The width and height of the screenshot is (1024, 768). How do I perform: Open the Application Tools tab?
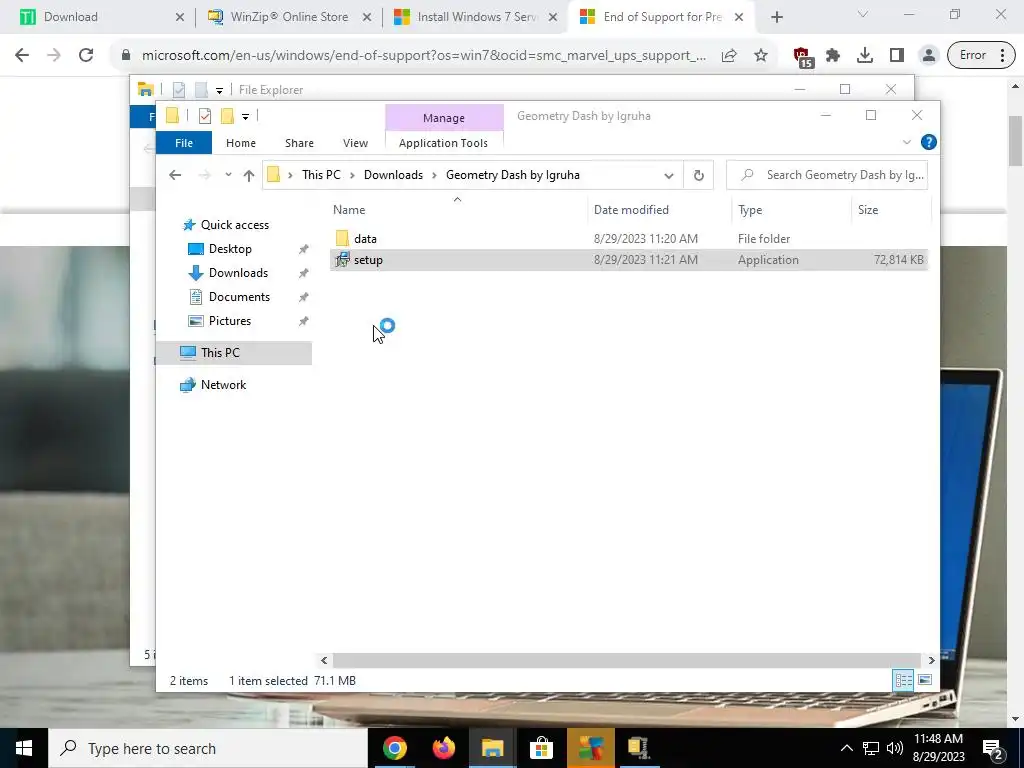tap(443, 143)
